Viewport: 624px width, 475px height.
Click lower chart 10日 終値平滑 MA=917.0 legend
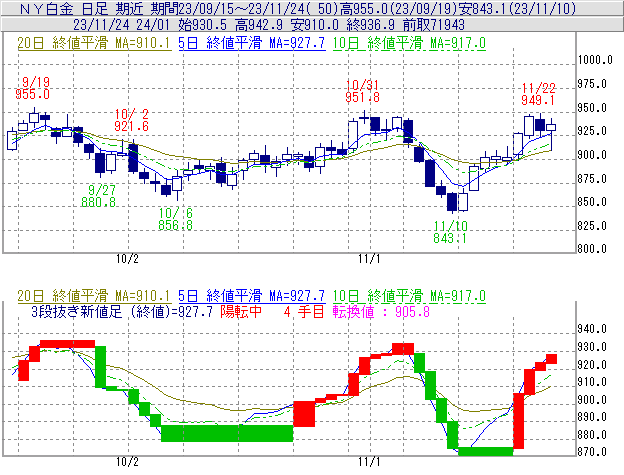tap(409, 296)
